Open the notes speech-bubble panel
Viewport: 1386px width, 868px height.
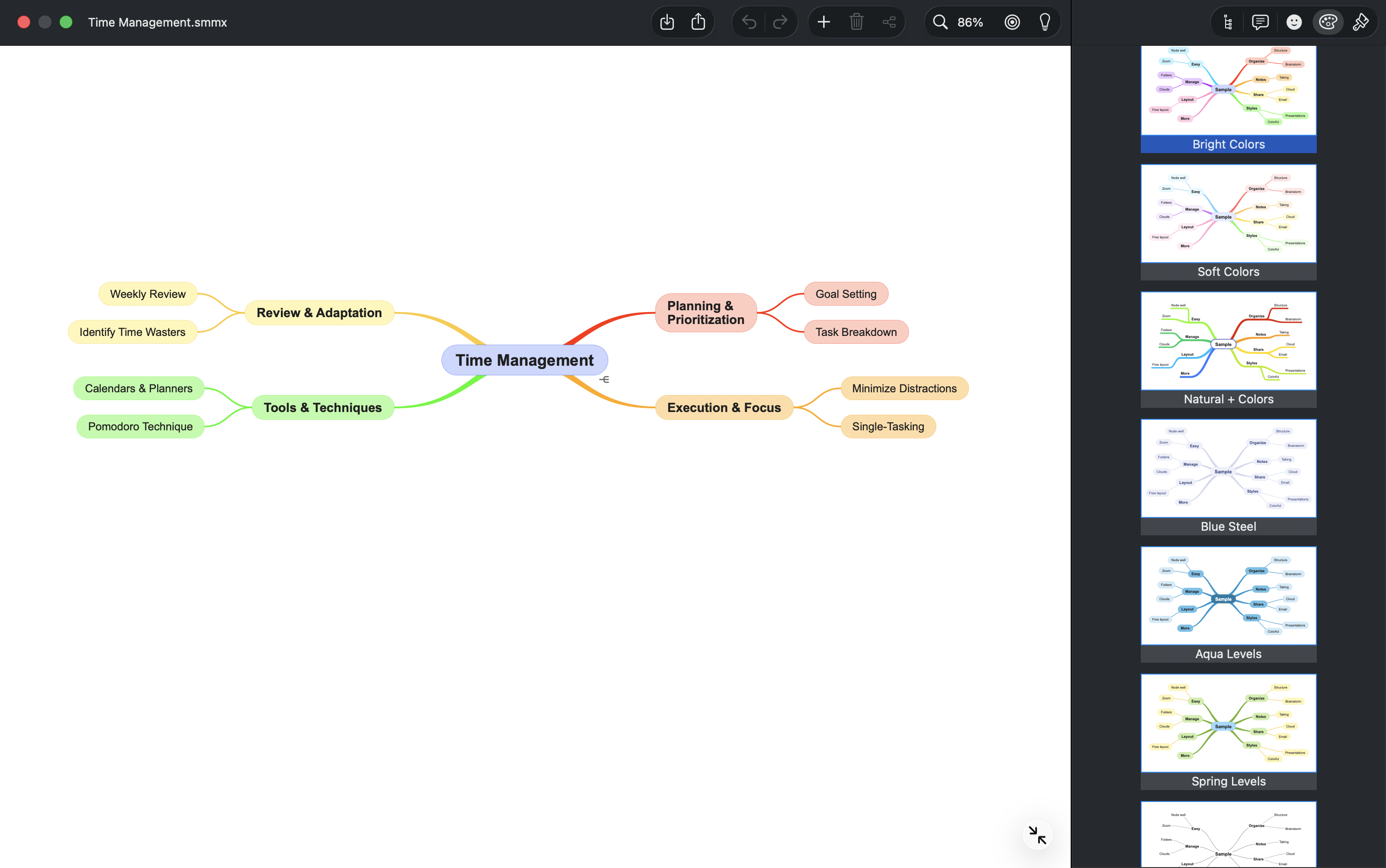pos(1260,22)
